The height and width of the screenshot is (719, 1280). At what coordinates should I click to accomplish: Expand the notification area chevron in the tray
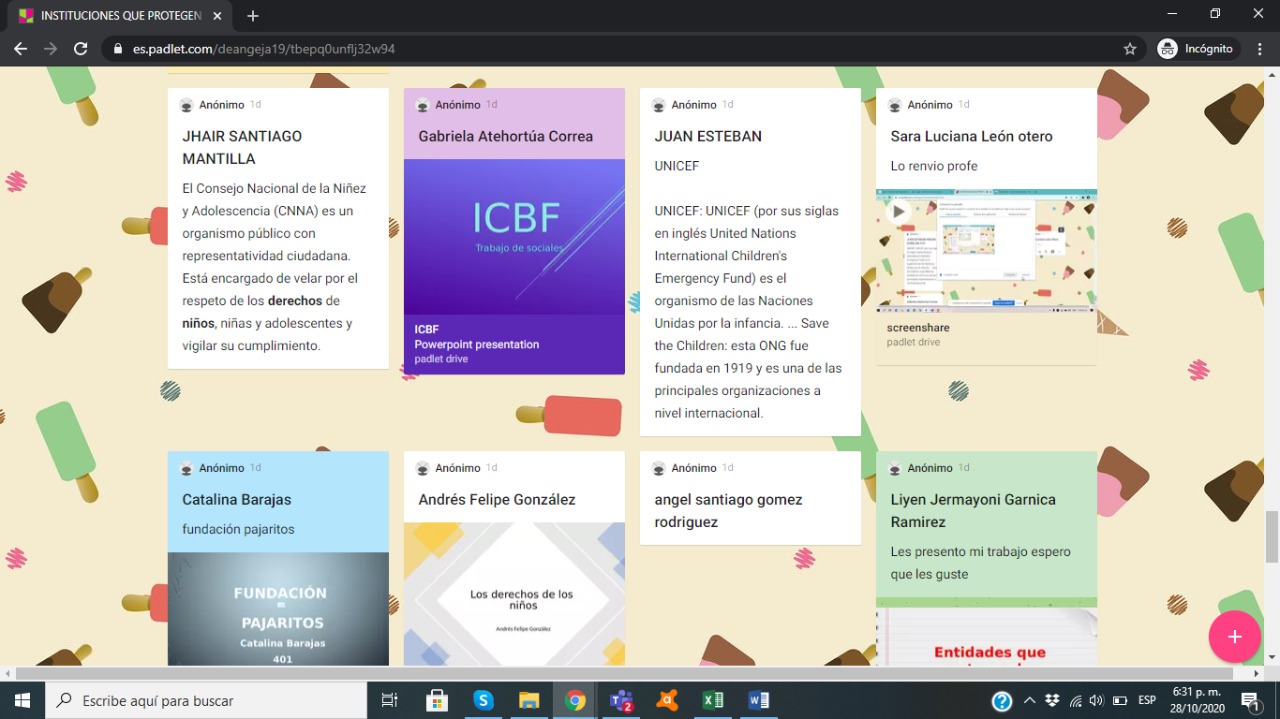coord(1029,700)
